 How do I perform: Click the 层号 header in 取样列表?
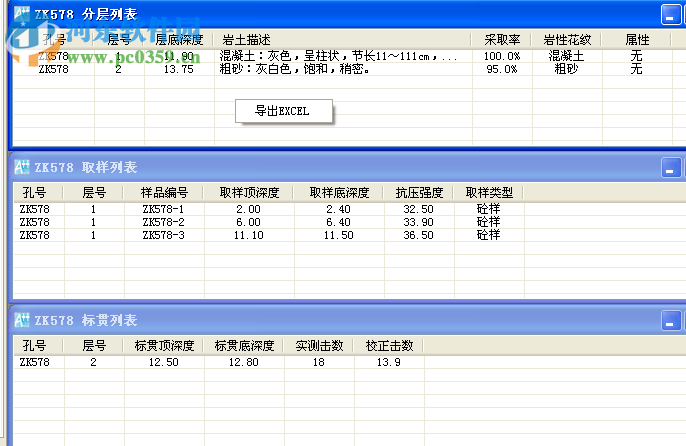[x=94, y=193]
